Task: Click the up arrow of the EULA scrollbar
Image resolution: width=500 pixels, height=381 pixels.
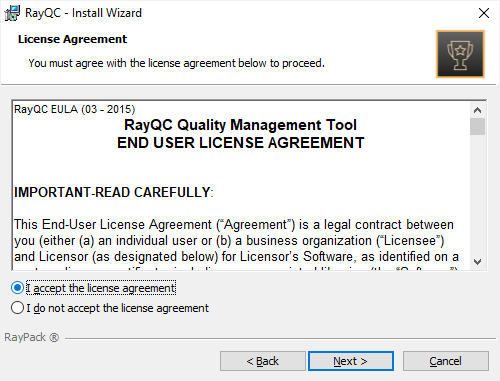Action: click(x=477, y=110)
